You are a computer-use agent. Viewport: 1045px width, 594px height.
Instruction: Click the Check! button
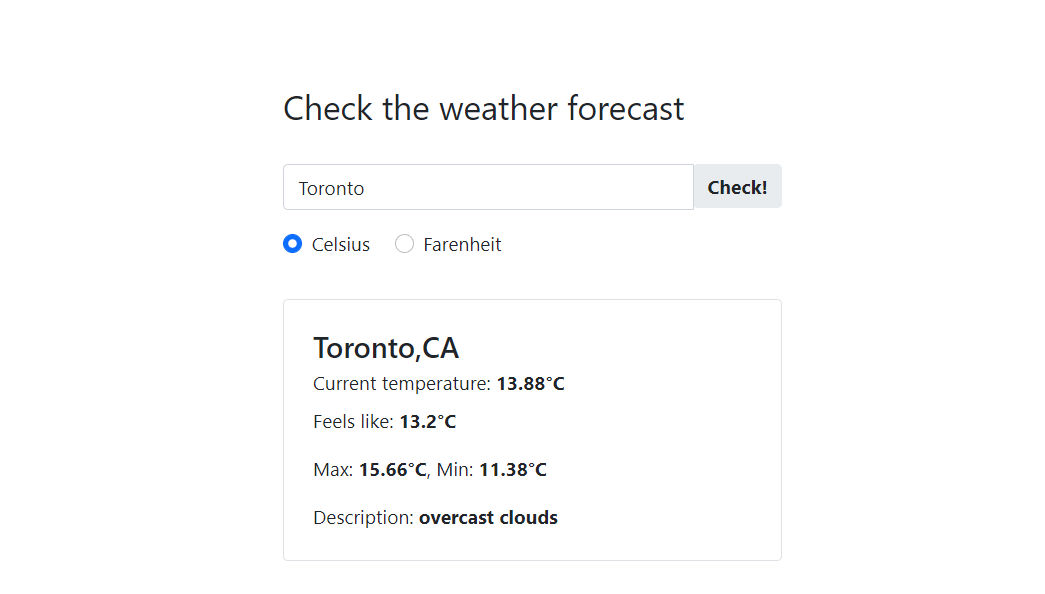point(737,187)
